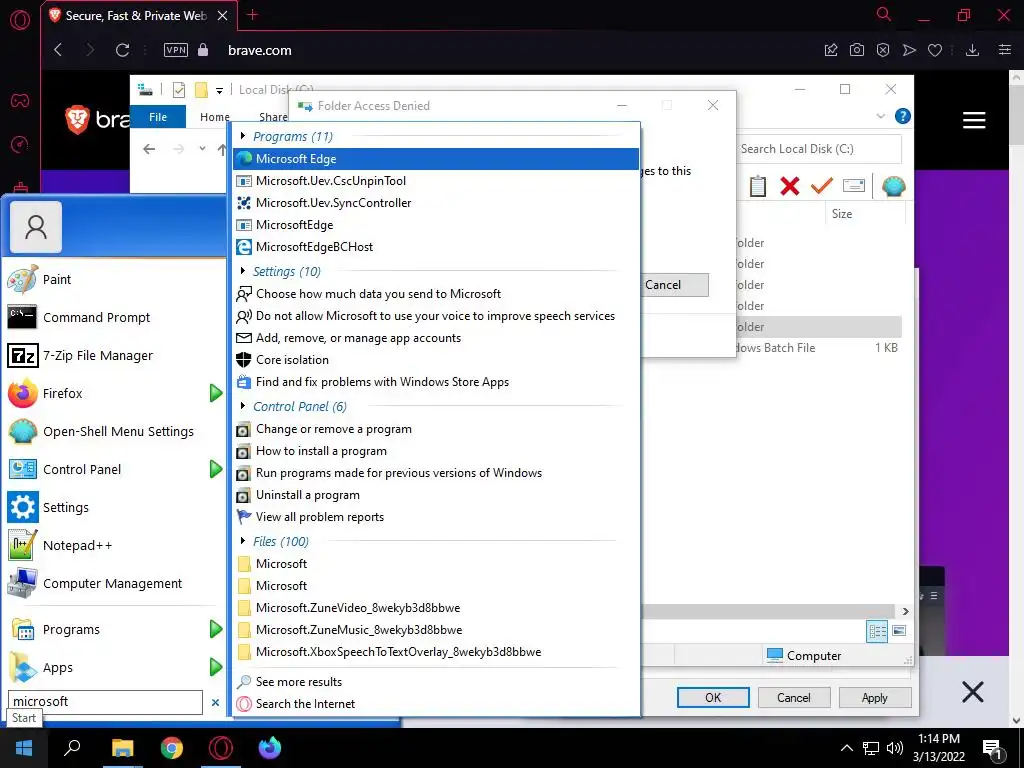Open Open-Shell Menu Settings
The width and height of the screenshot is (1024, 768).
(114, 432)
